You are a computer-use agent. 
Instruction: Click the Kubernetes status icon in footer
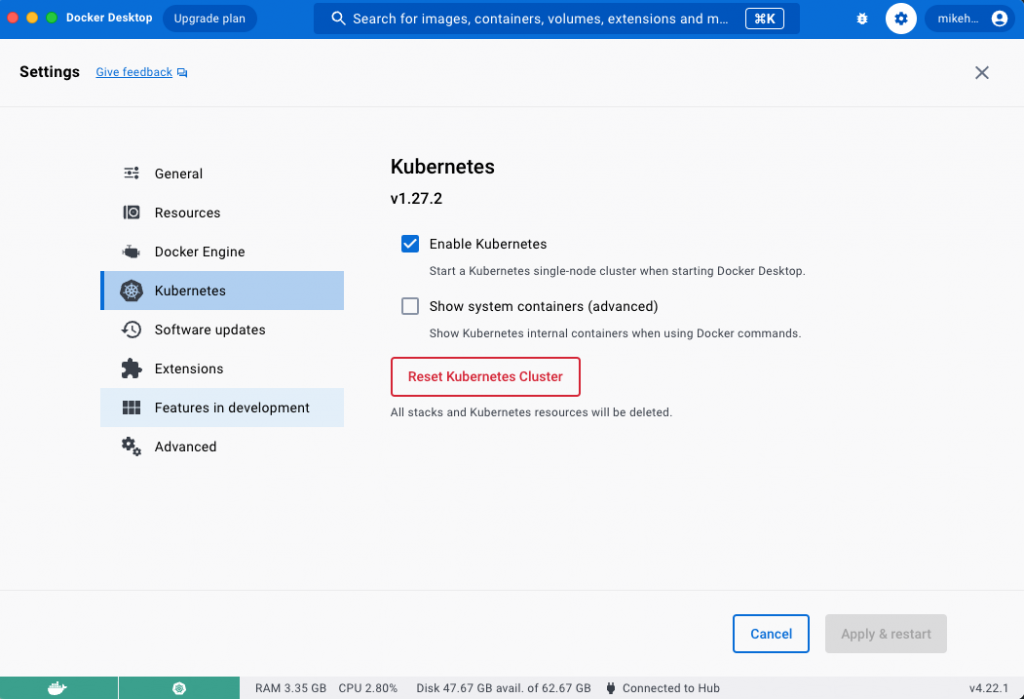coord(179,688)
